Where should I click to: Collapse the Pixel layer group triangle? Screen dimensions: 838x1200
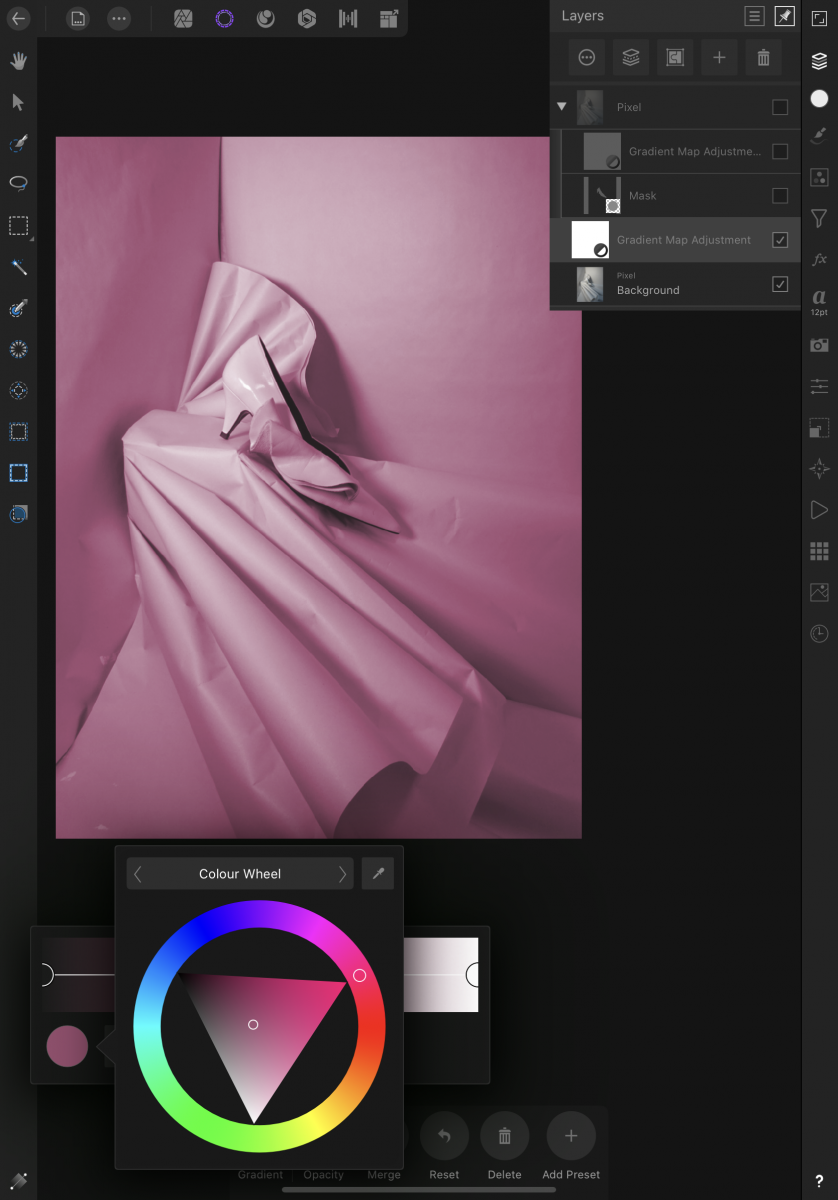point(562,107)
